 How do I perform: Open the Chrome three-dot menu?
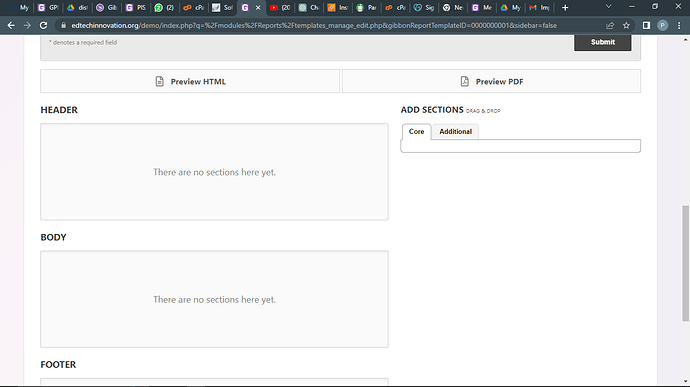pos(679,26)
